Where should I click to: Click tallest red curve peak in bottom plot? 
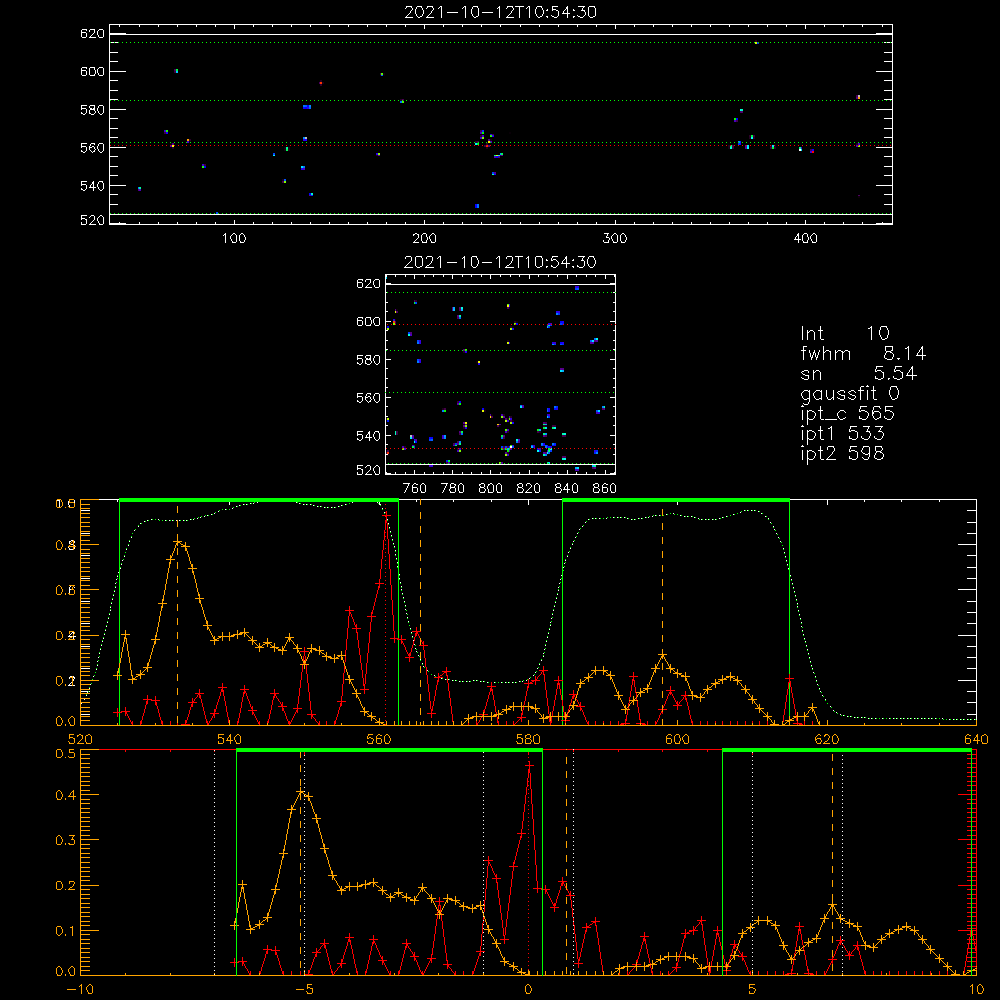(x=529, y=765)
